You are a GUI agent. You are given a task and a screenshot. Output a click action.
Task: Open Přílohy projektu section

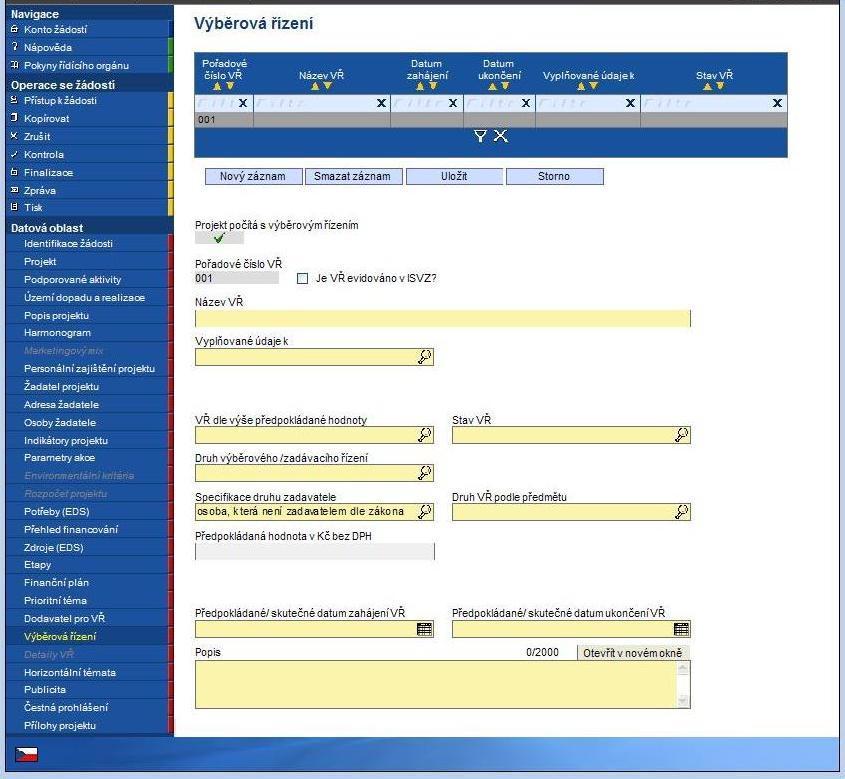click(x=60, y=725)
